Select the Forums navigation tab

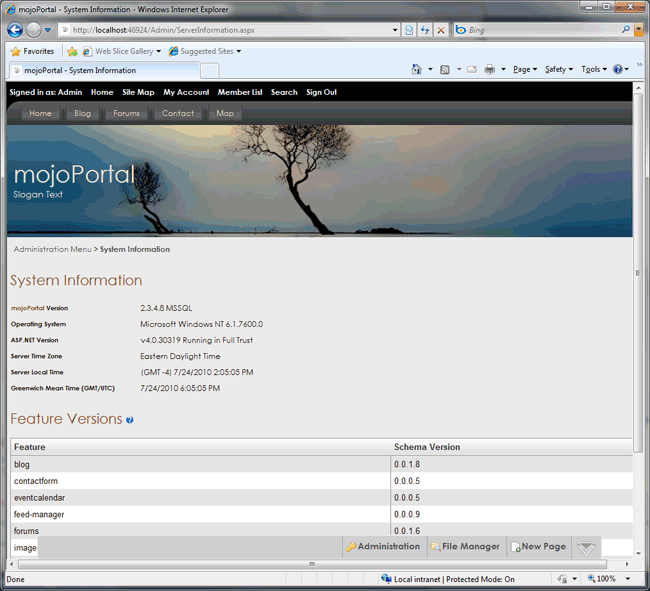tap(126, 113)
